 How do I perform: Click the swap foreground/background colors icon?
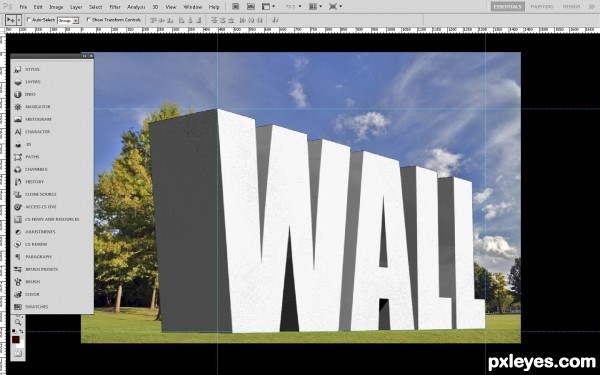21,331
